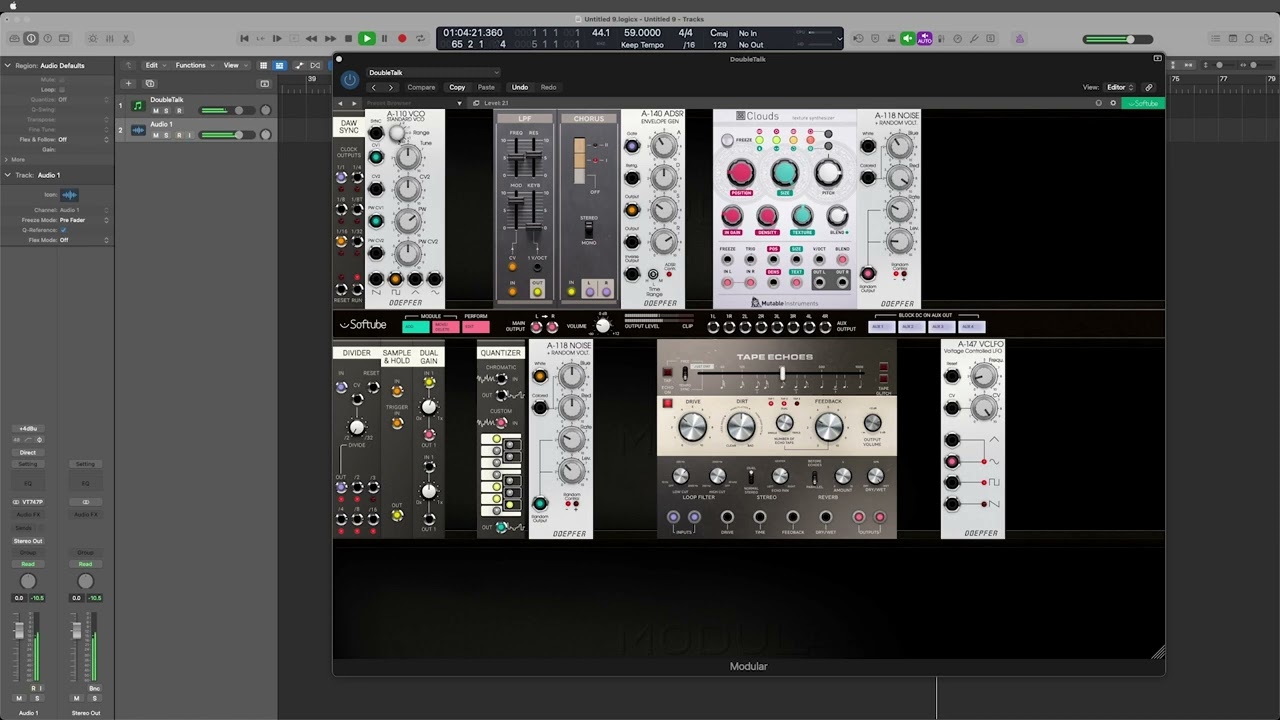Mute the Audio 1 track

tap(155, 135)
